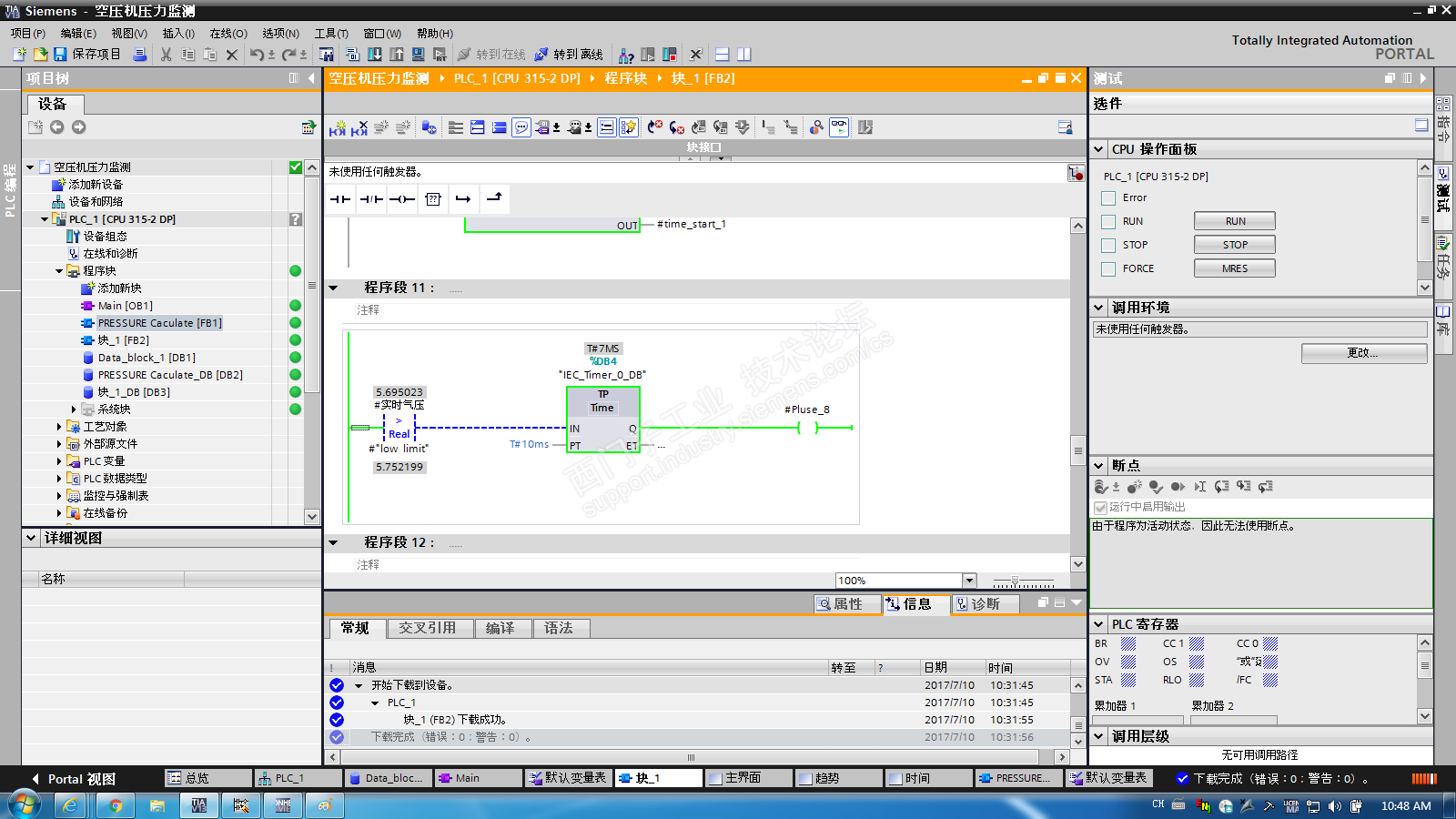Switch to the 趋势 editor tab in bottom bar
Screen dimensions: 1456x819
tap(838, 778)
